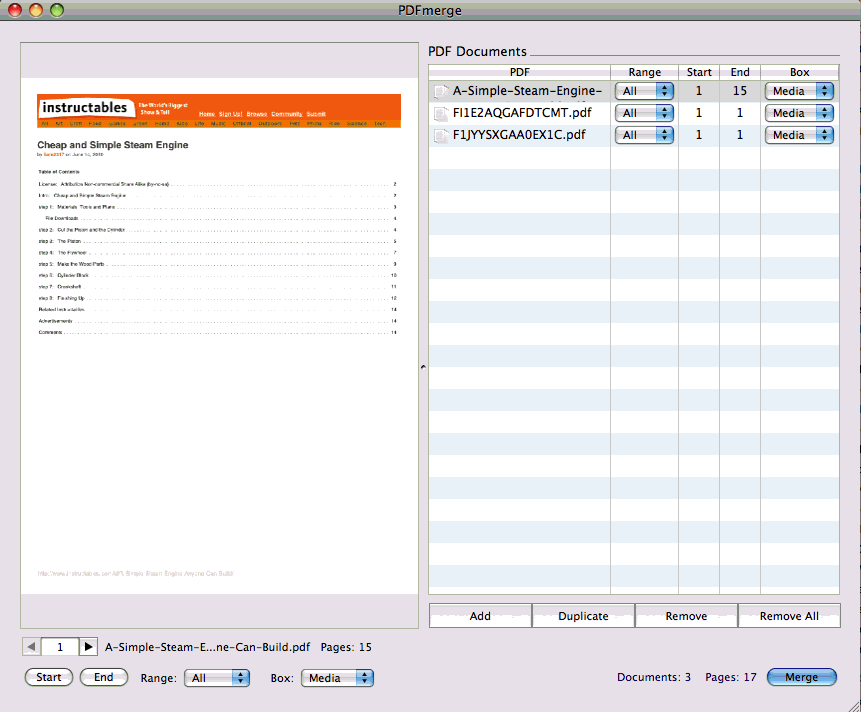Click the PDF icon beside A-Simple-Steam-Engine row

(440, 91)
